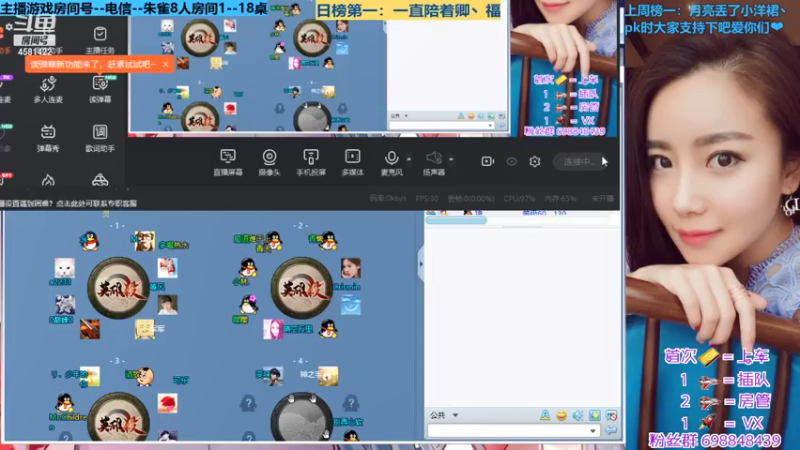Open the 主播任务 task panel
Viewport: 800px width, 450px height.
click(100, 40)
